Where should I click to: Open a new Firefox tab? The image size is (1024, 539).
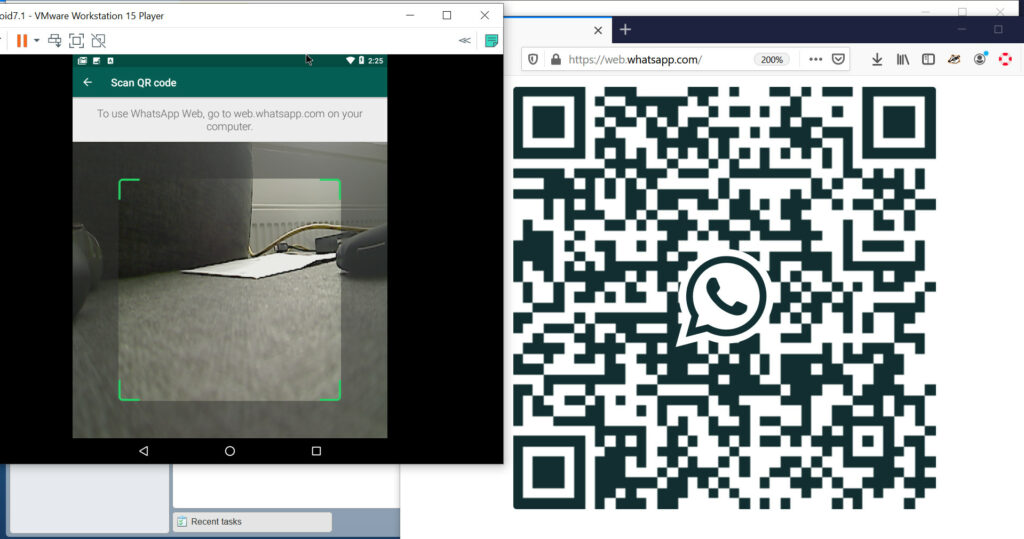click(x=625, y=29)
